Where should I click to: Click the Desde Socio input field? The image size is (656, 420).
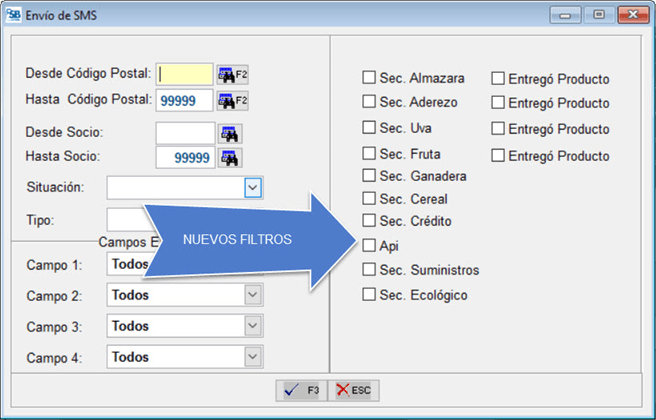click(x=185, y=133)
